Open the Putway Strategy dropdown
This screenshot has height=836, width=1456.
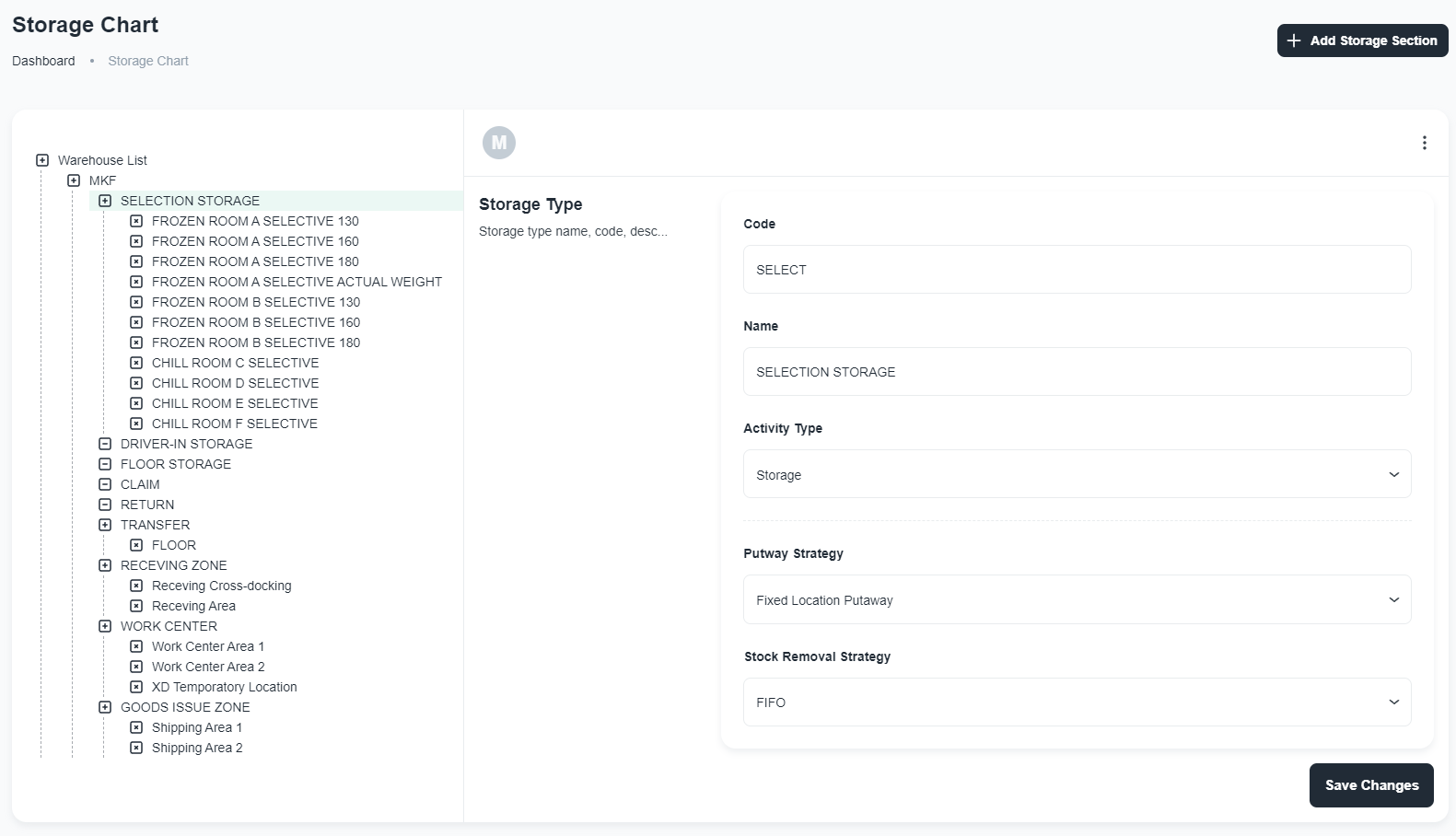pos(1077,599)
